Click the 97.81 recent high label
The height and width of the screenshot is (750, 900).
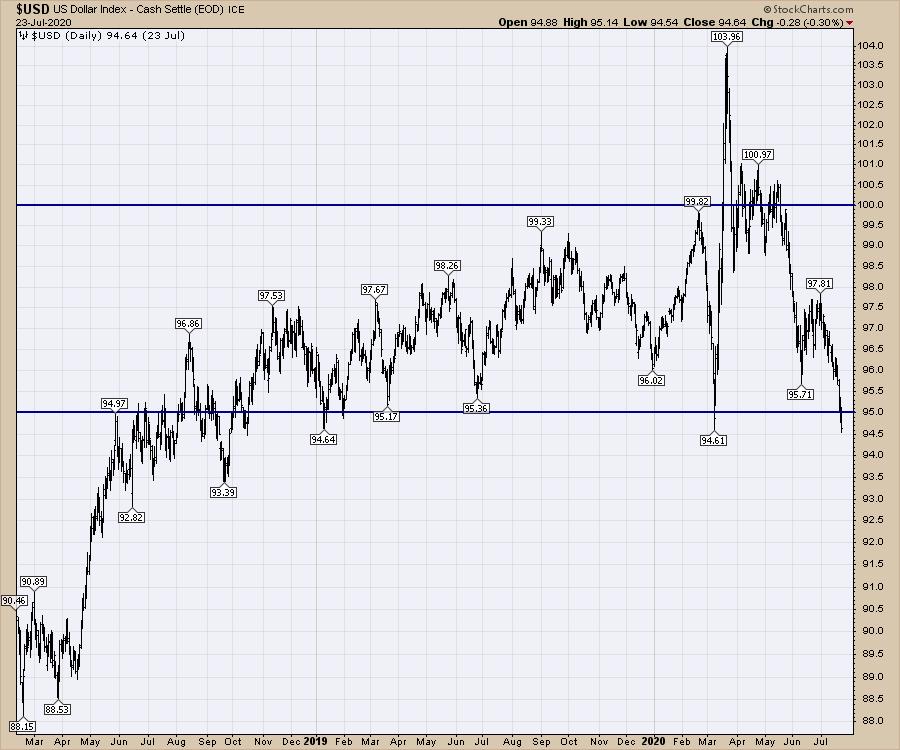pos(819,284)
